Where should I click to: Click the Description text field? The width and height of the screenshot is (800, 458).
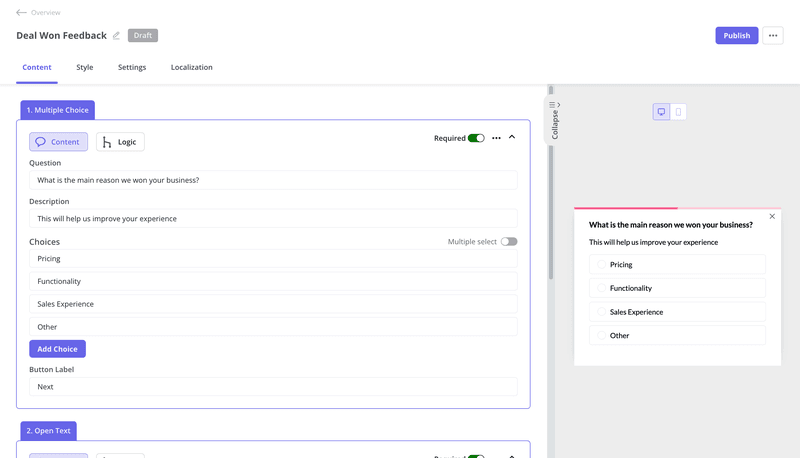point(273,219)
